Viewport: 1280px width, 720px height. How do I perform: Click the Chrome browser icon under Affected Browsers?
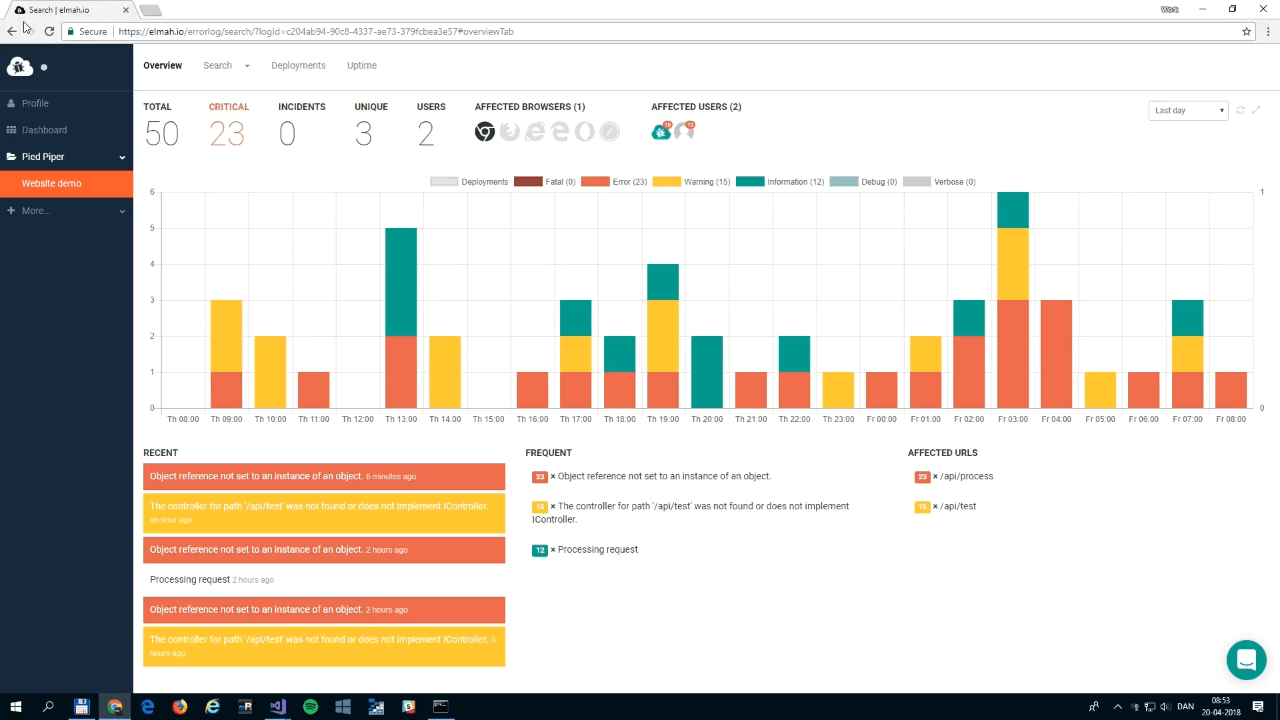tap(485, 131)
